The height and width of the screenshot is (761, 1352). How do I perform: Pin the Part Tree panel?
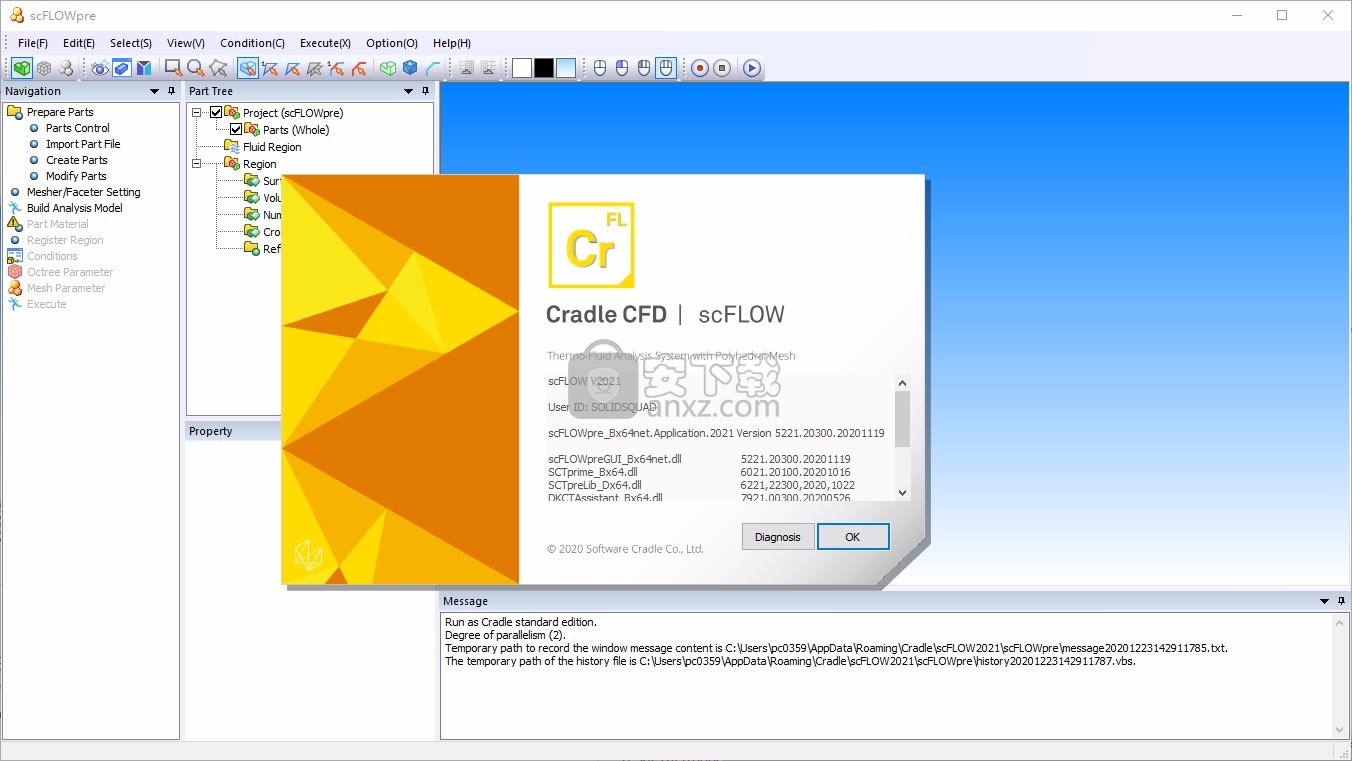coord(425,91)
